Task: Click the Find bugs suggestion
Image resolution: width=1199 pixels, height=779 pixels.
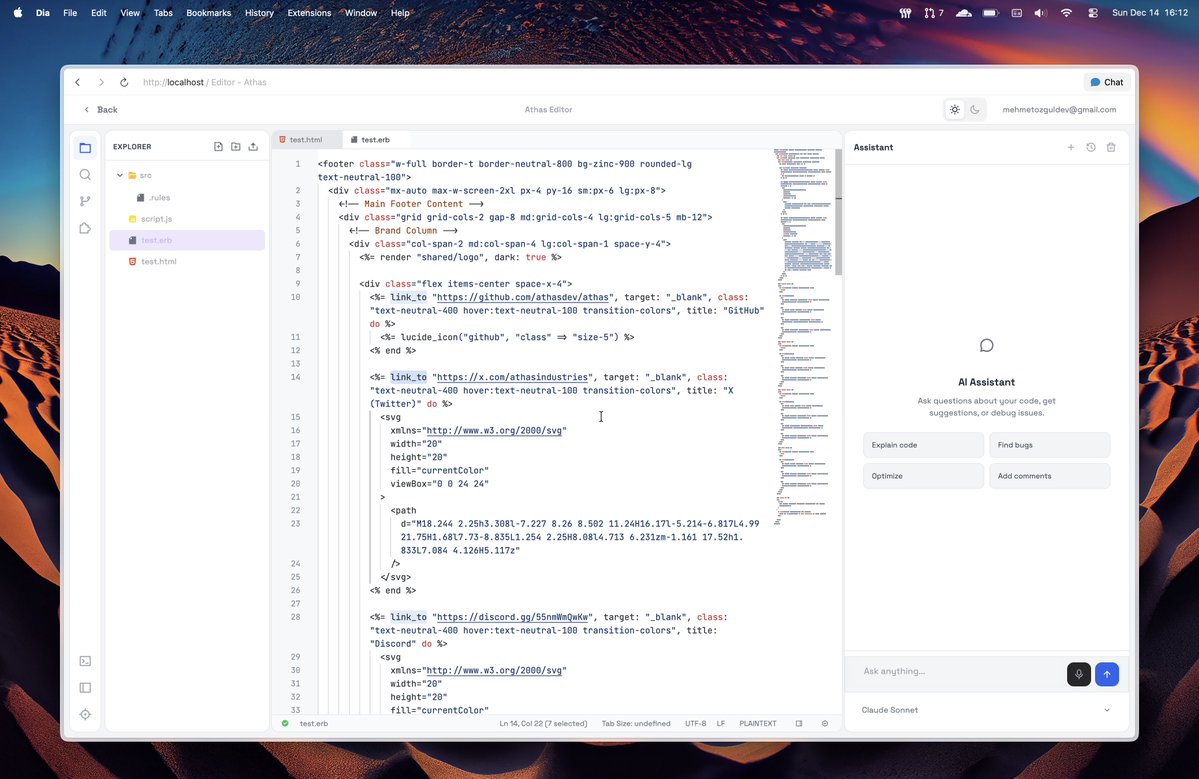Action: pyautogui.click(x=1049, y=445)
